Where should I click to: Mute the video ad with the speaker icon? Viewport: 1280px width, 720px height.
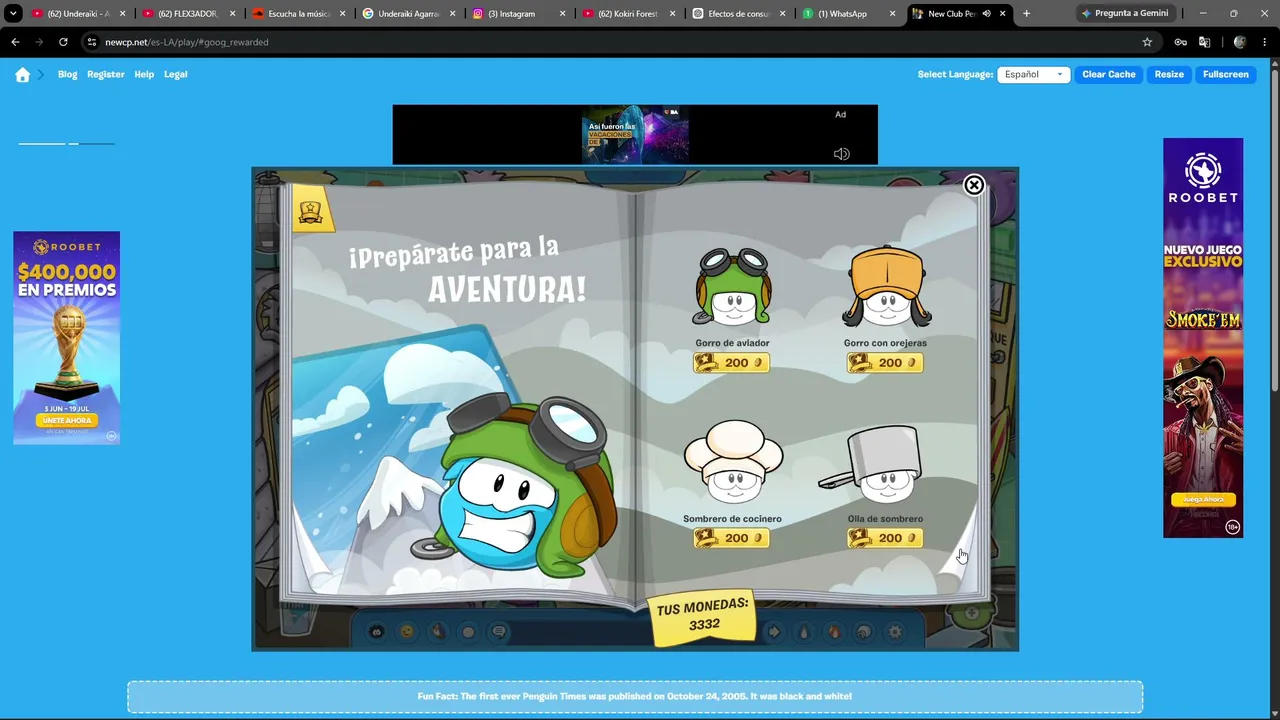coord(841,154)
